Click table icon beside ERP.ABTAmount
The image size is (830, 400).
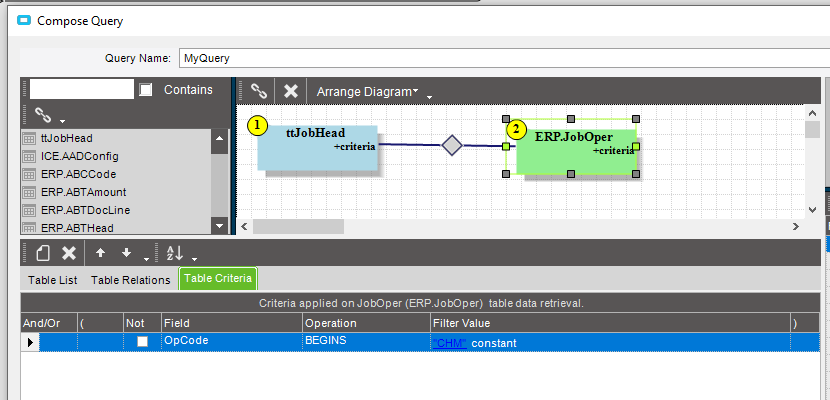coord(29,193)
